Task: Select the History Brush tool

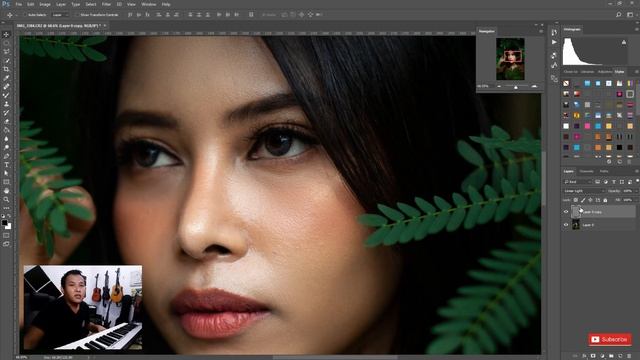Action: [6, 113]
